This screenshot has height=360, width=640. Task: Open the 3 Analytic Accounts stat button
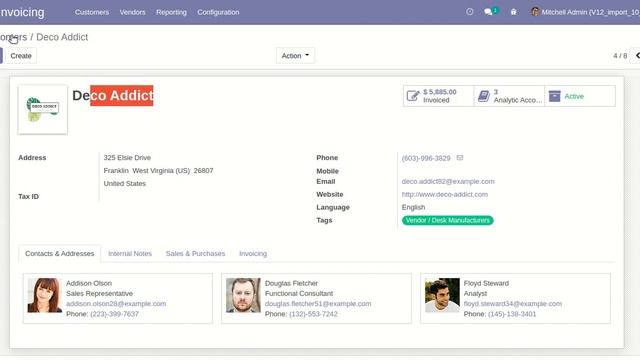point(509,96)
